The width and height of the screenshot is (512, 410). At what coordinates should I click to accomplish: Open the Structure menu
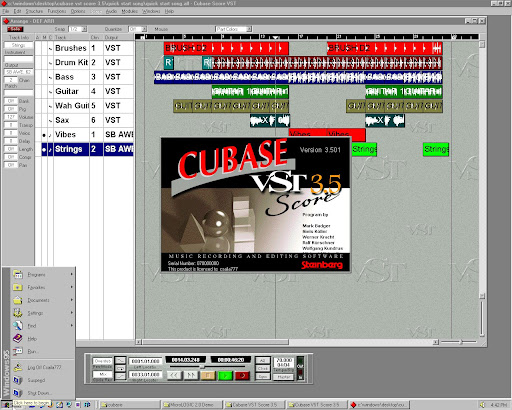click(x=34, y=11)
